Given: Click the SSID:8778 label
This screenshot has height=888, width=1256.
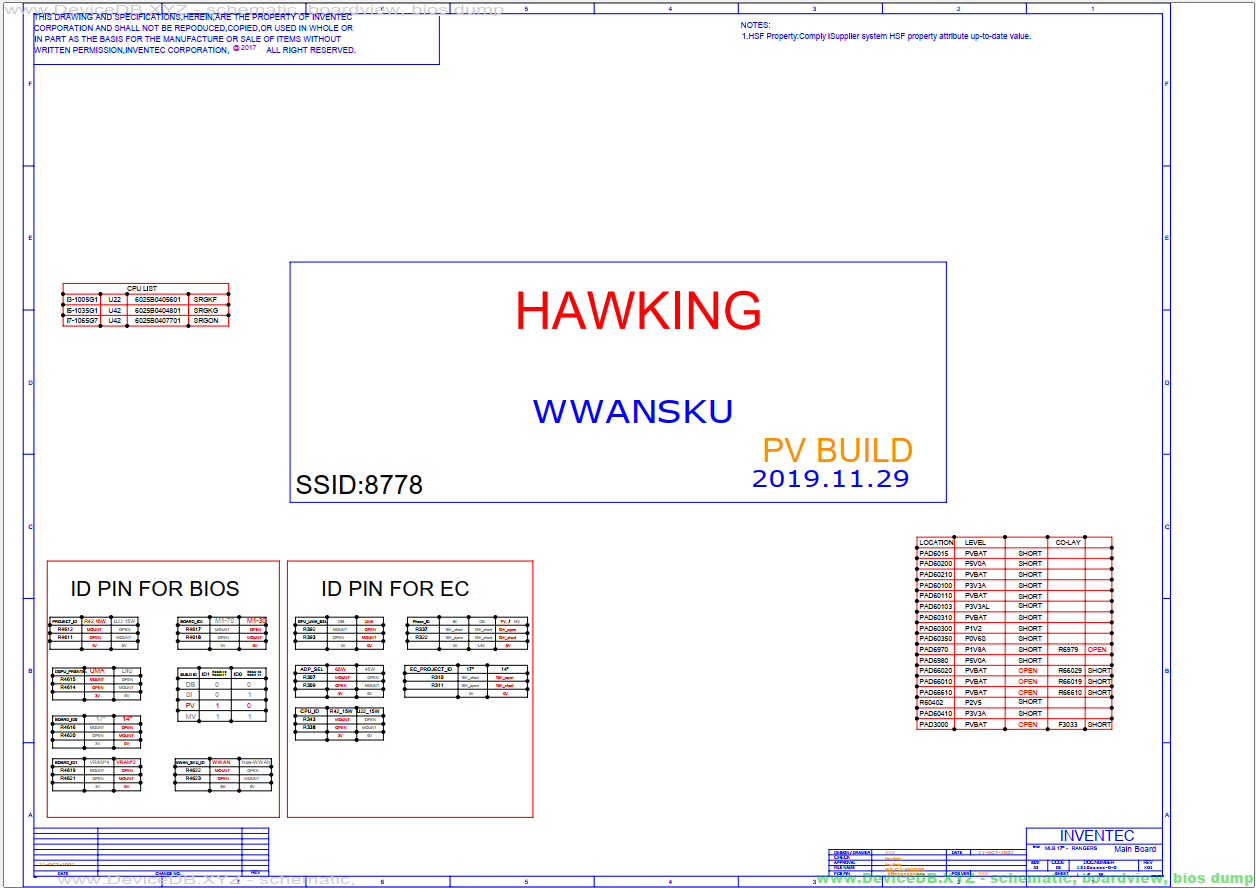Looking at the screenshot, I should coord(359,485).
